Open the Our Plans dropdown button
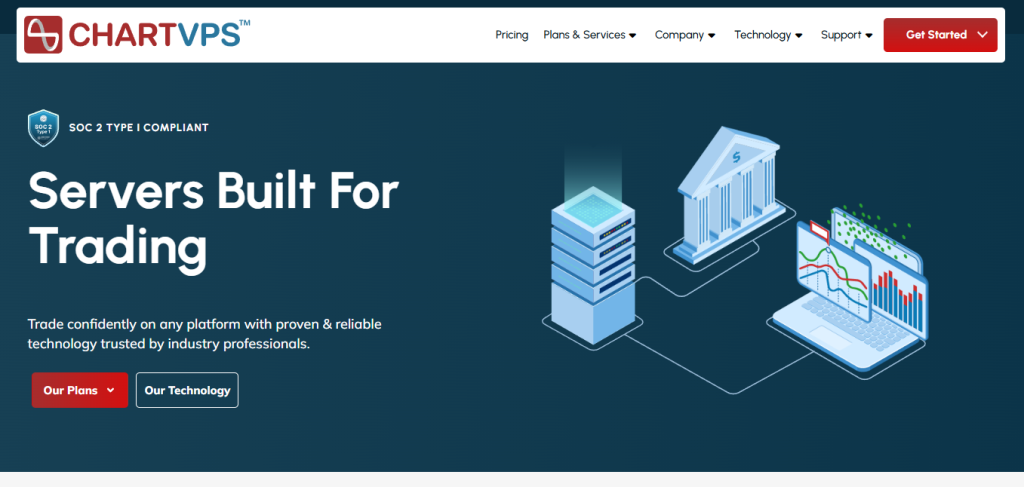 pyautogui.click(x=80, y=390)
